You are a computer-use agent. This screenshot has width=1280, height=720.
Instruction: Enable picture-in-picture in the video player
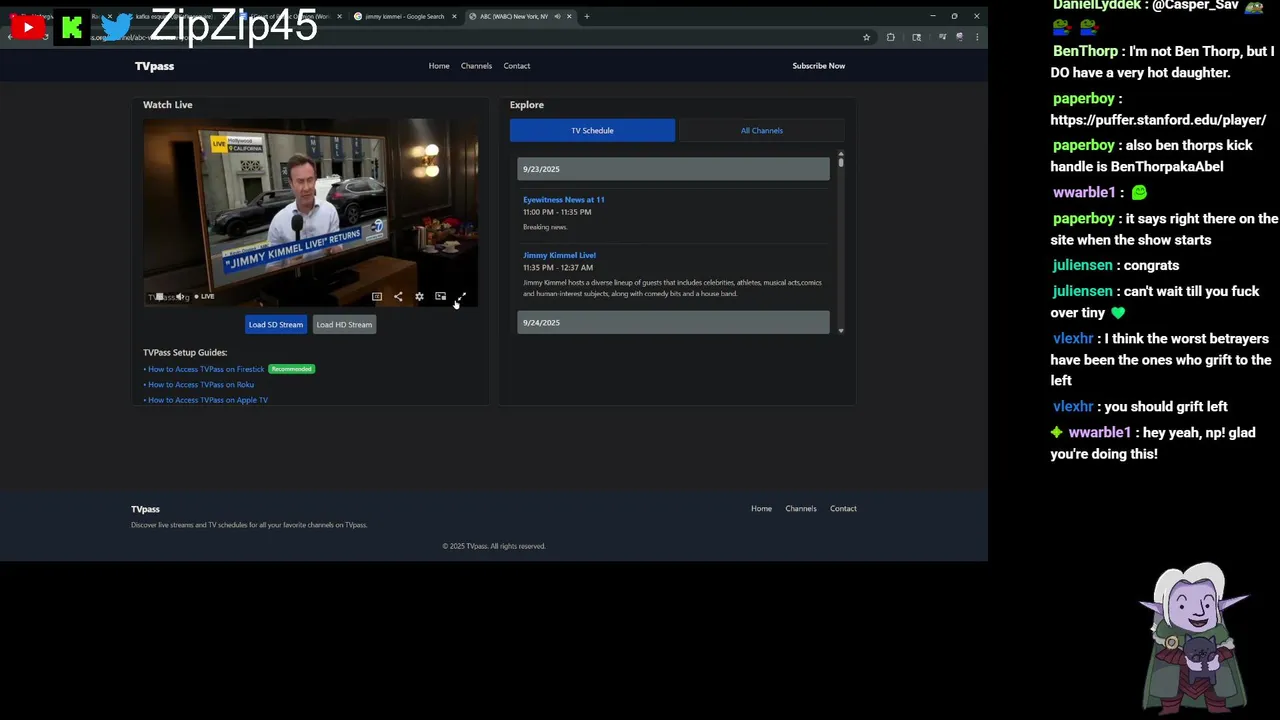[x=440, y=297]
